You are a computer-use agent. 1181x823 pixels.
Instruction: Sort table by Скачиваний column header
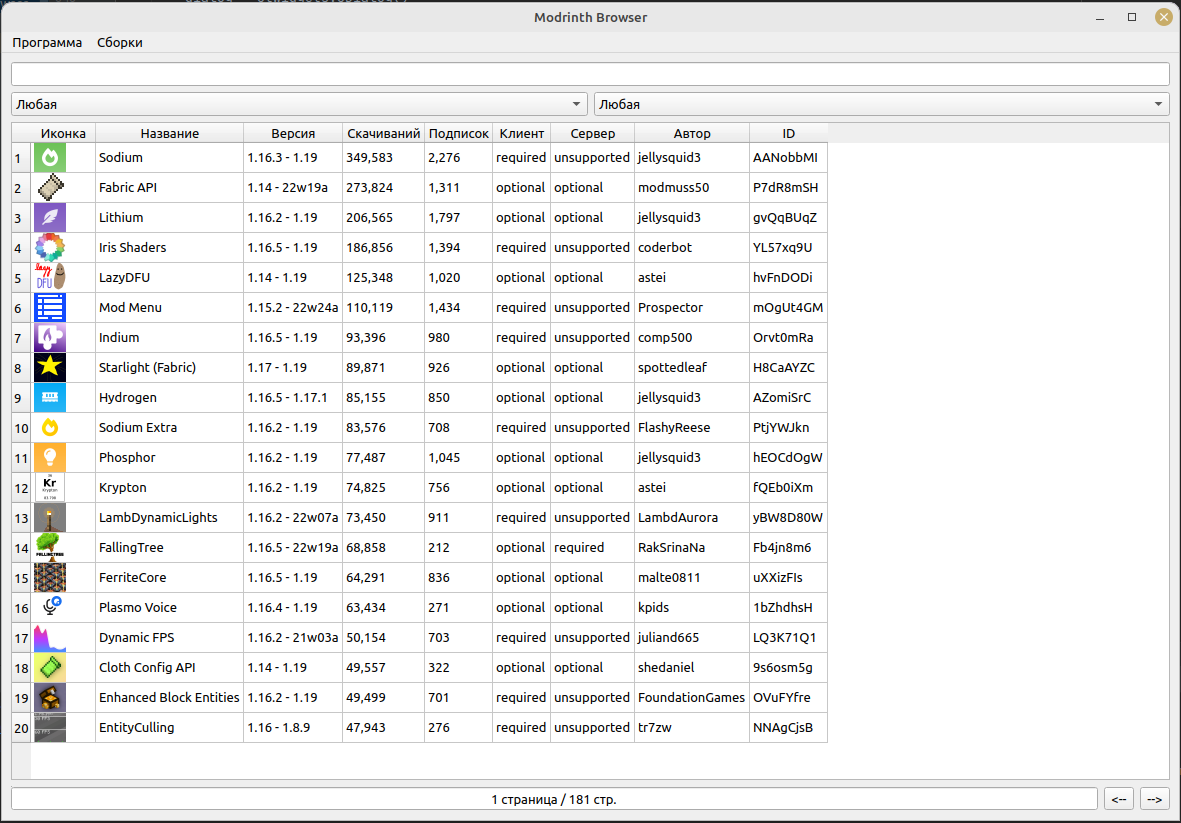[383, 133]
